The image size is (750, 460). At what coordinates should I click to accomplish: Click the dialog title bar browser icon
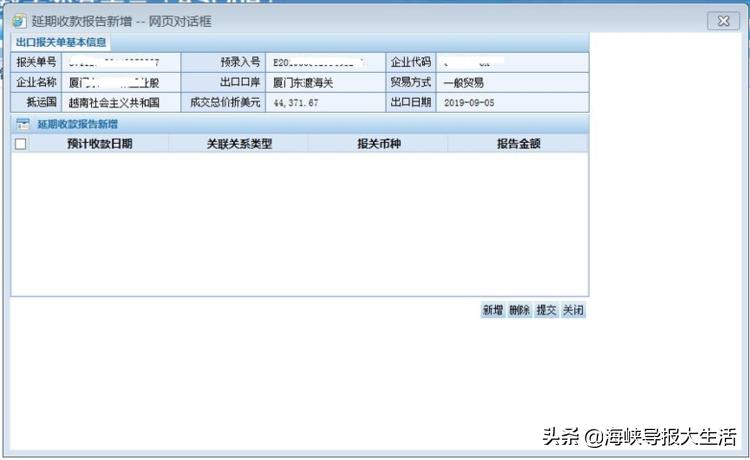pos(19,21)
